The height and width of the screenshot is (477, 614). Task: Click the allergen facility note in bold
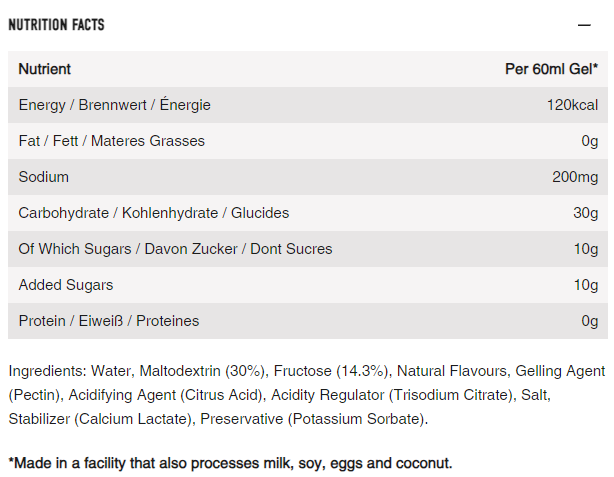pyautogui.click(x=230, y=463)
